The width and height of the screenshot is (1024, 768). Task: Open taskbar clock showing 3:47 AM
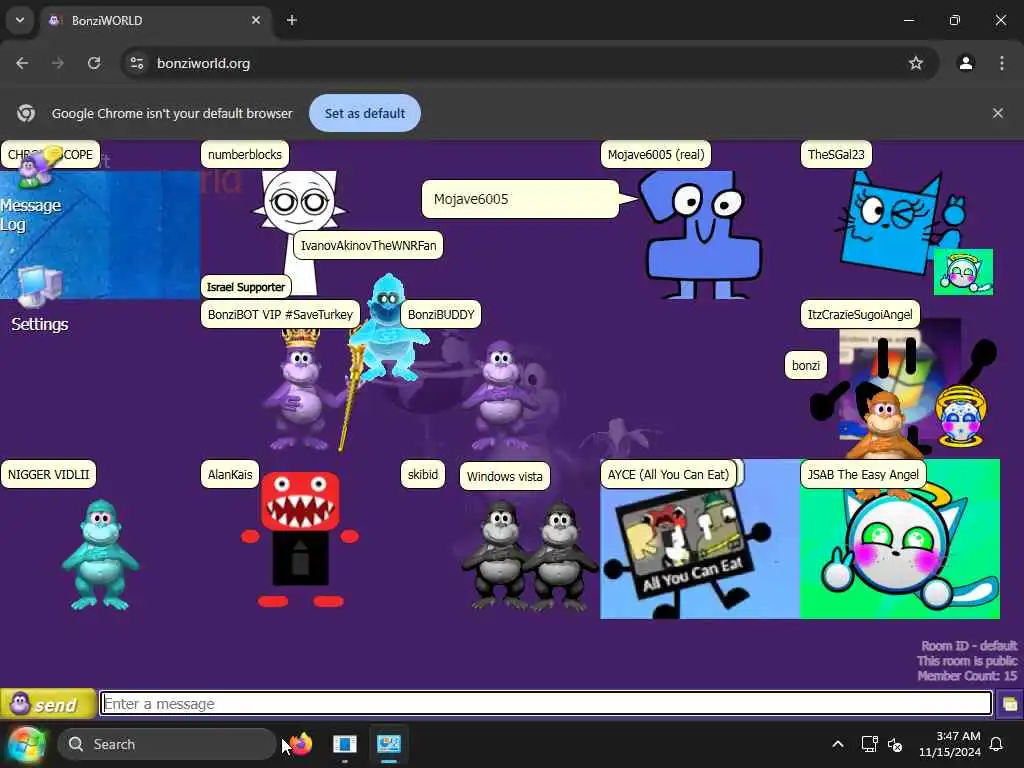click(950, 744)
